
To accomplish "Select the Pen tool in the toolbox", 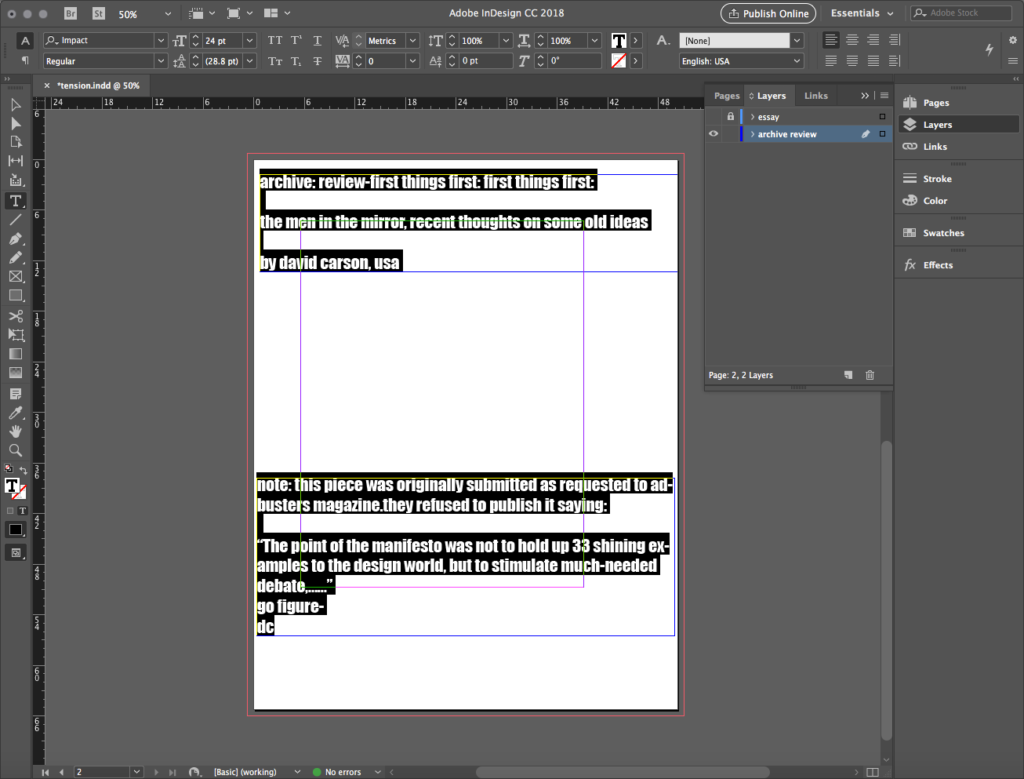I will [16, 240].
